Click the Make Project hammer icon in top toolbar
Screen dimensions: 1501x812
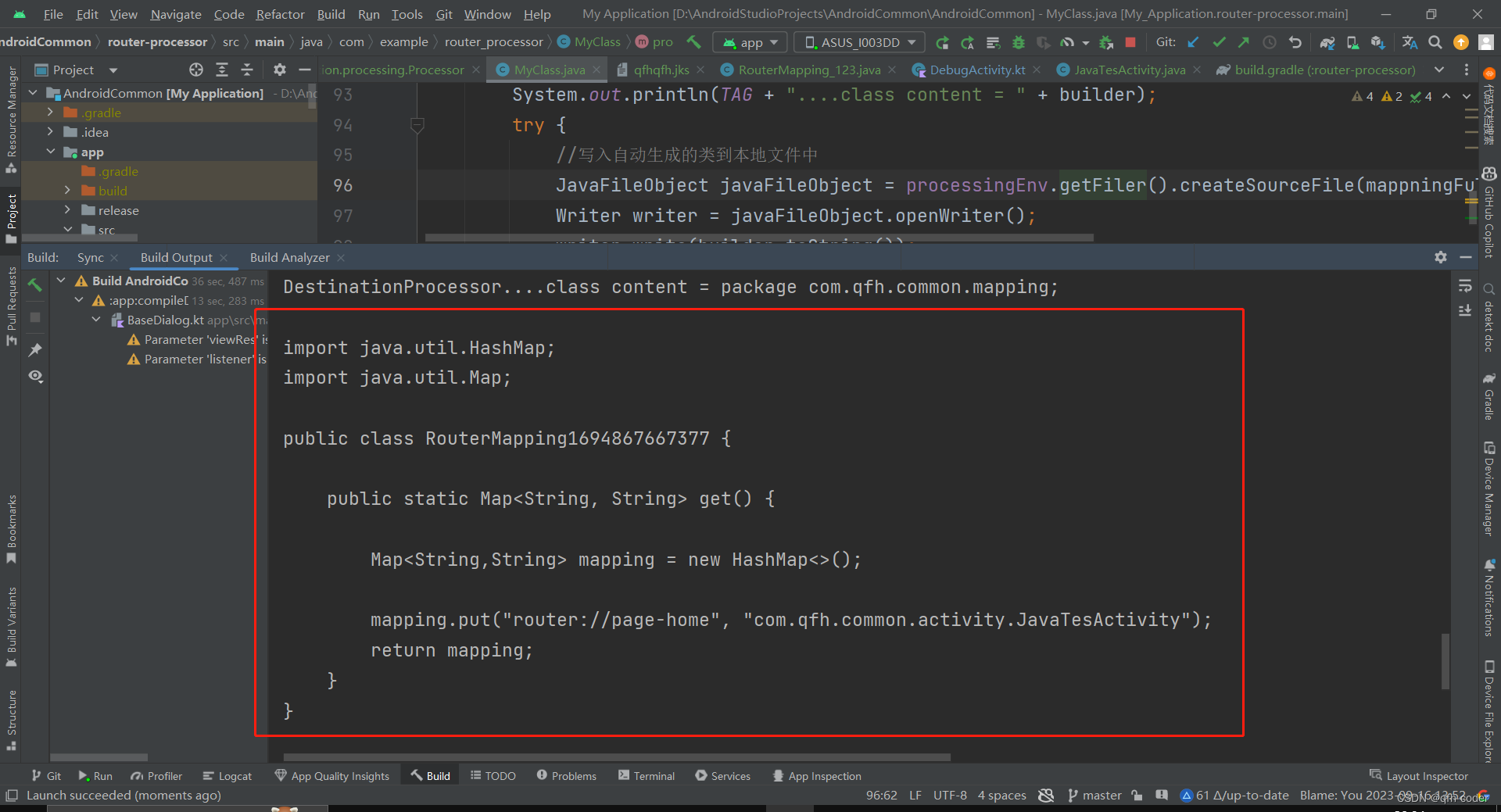click(x=693, y=42)
